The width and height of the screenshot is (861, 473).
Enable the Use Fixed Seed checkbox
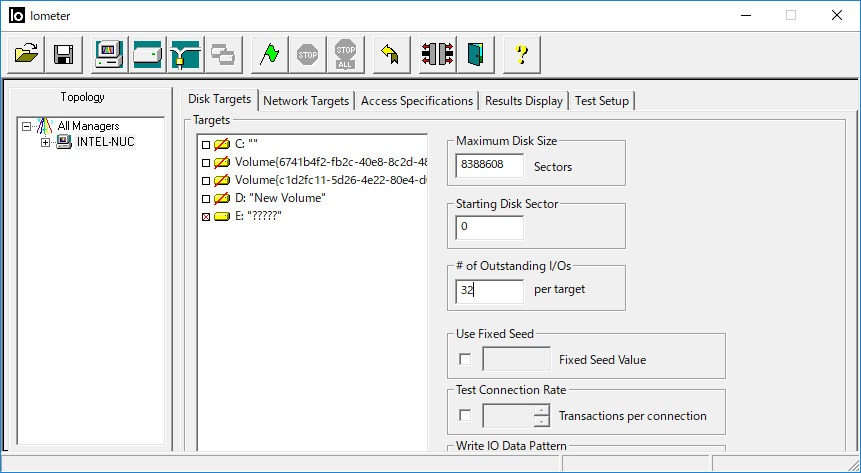coord(465,359)
